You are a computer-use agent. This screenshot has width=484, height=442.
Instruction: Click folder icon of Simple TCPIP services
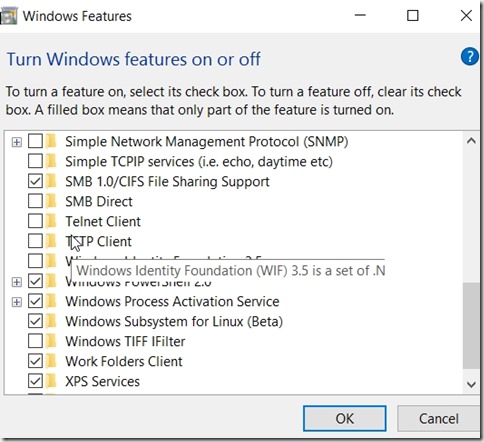(51, 161)
